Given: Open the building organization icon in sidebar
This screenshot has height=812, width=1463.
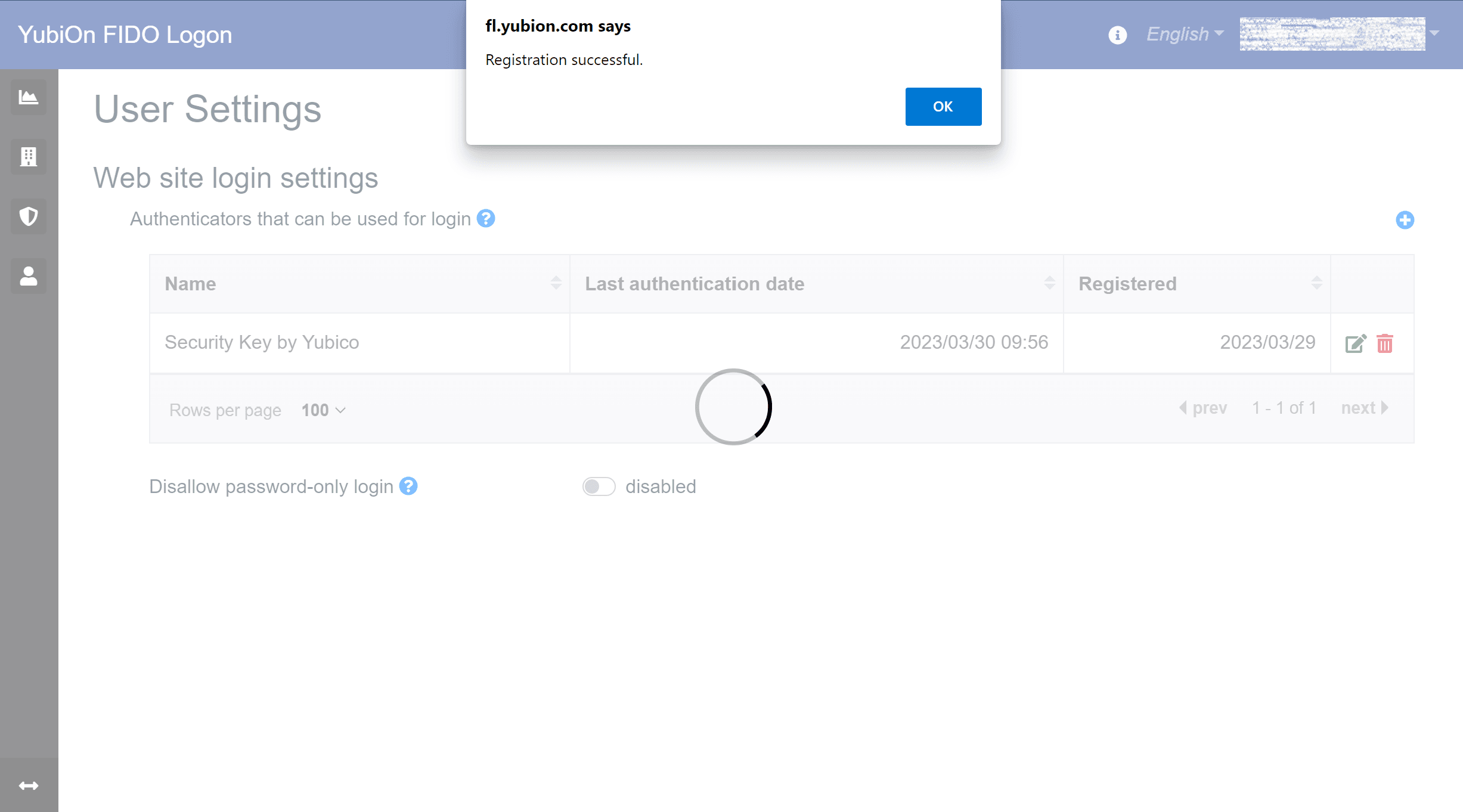Looking at the screenshot, I should coord(29,157).
